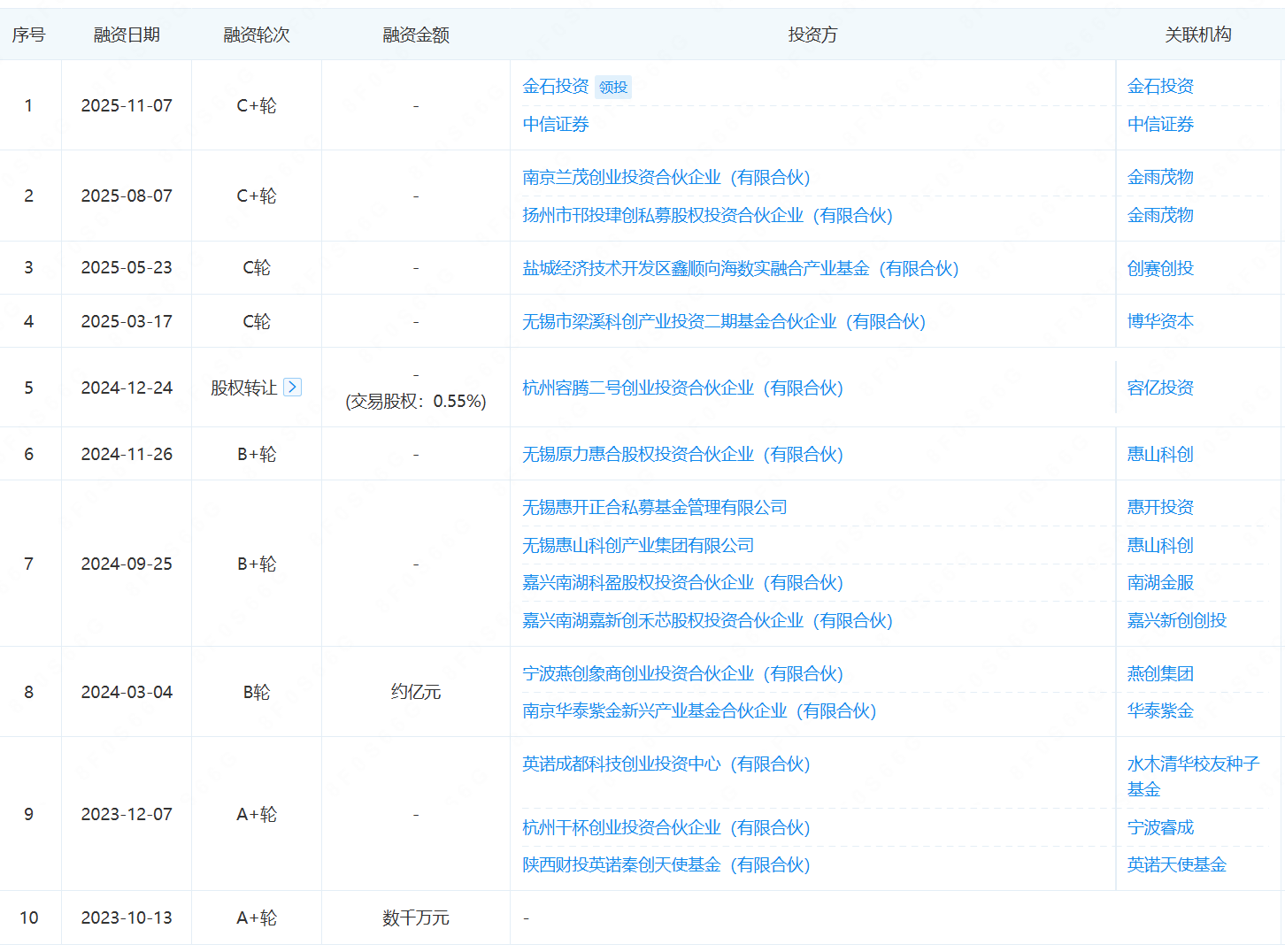Click 嘉兴南湖科盈股权投资合伙企业 link
Image resolution: width=1285 pixels, height=952 pixels.
pyautogui.click(x=681, y=582)
